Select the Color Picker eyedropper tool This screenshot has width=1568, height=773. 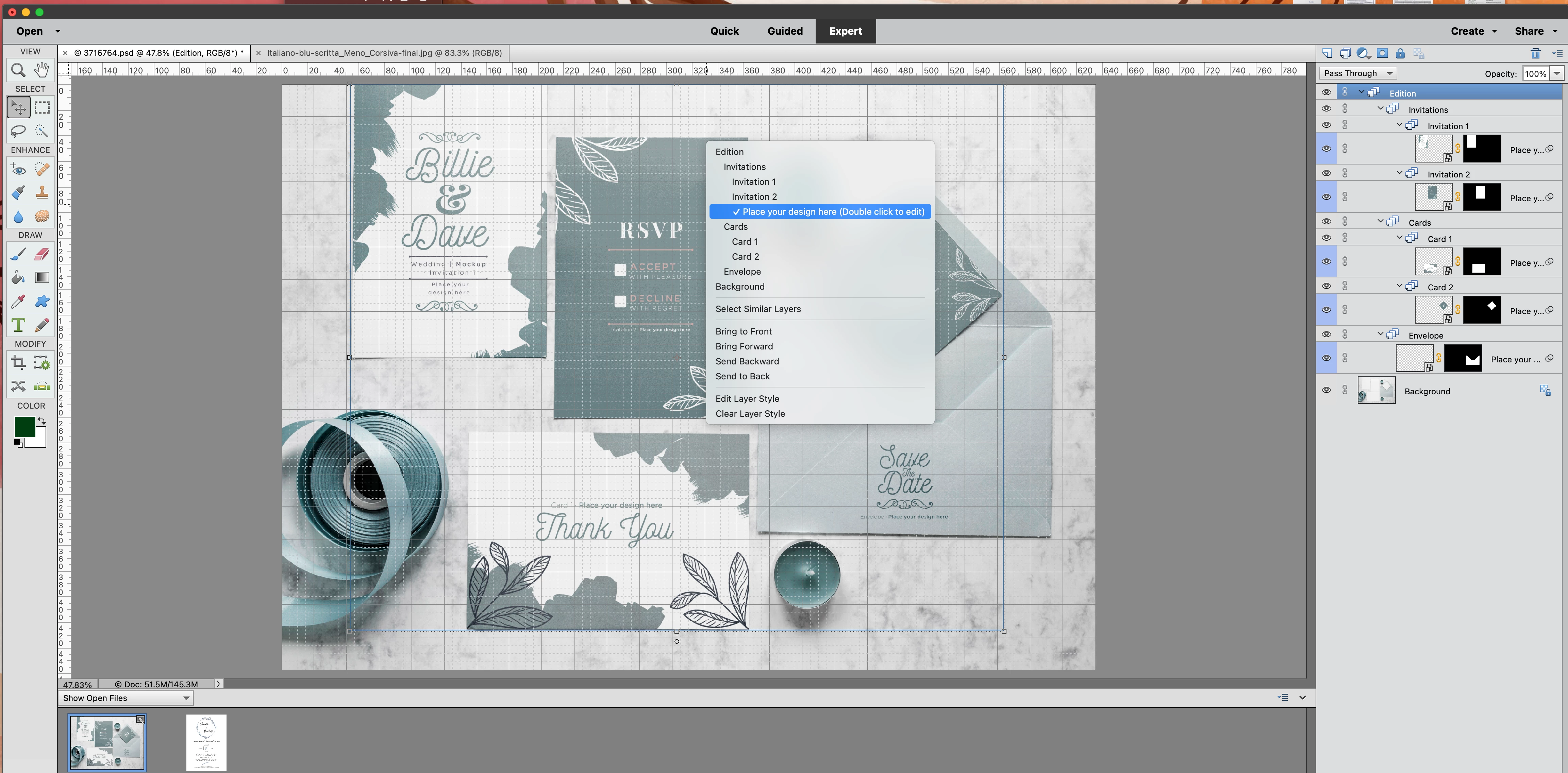click(x=18, y=302)
